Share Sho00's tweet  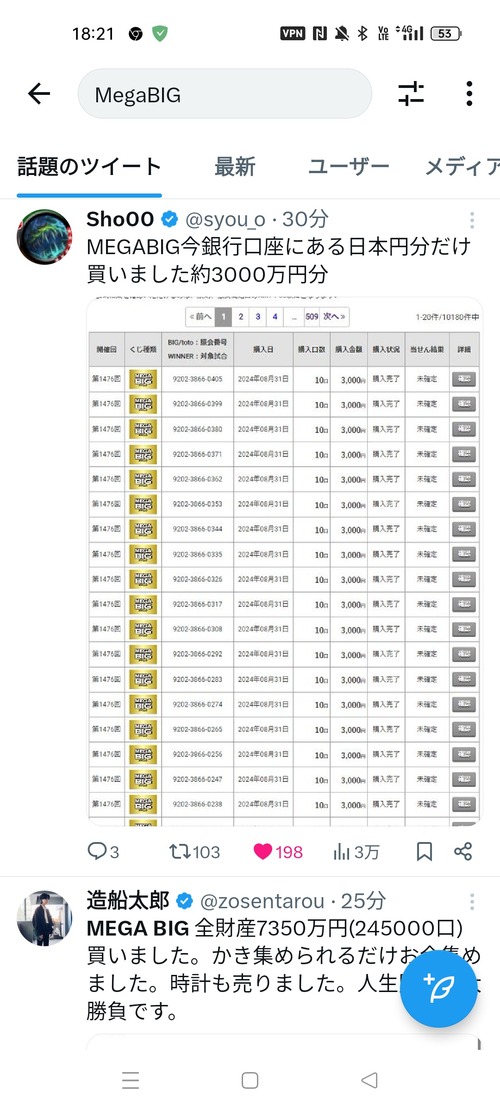463,851
